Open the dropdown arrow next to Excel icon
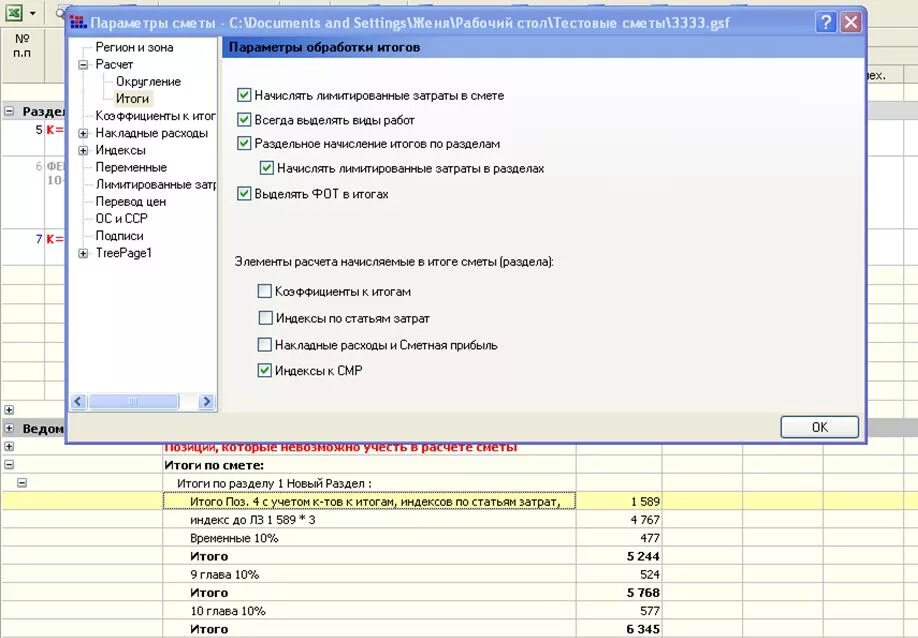The width and height of the screenshot is (918, 638). [32, 13]
